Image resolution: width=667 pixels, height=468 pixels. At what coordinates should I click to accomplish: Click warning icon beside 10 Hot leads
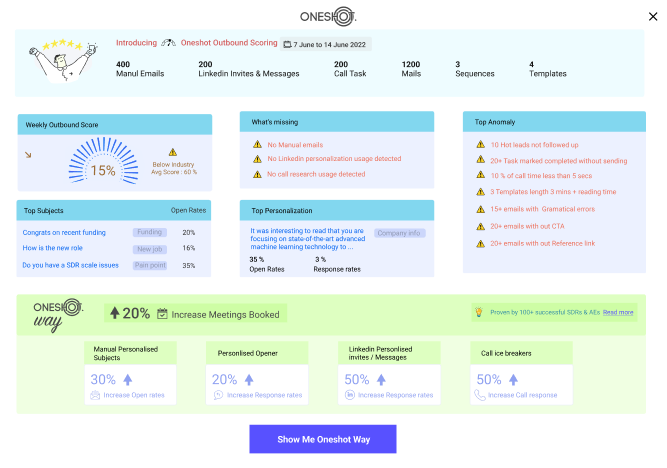[x=481, y=145]
